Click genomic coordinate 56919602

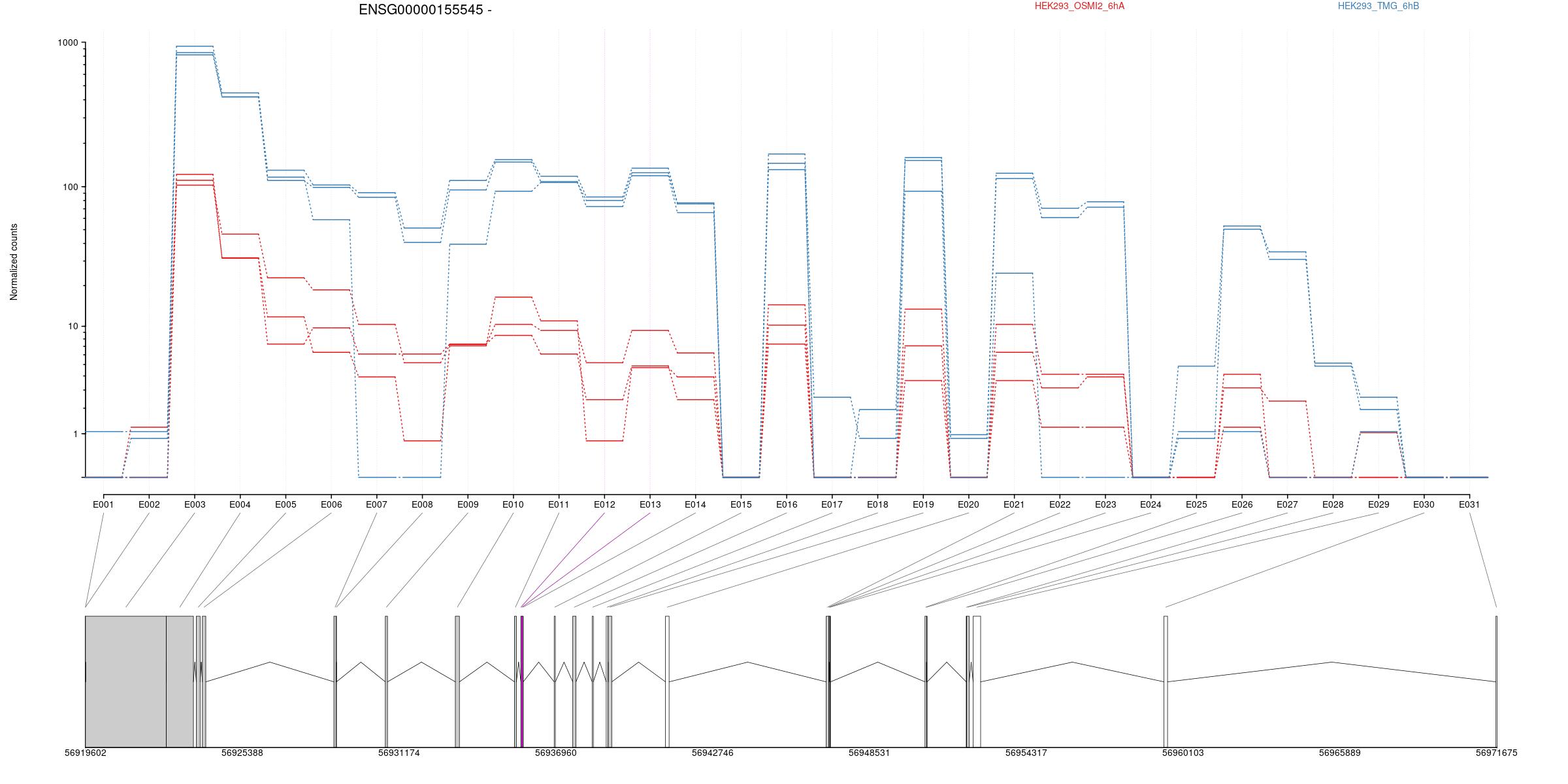click(x=86, y=753)
